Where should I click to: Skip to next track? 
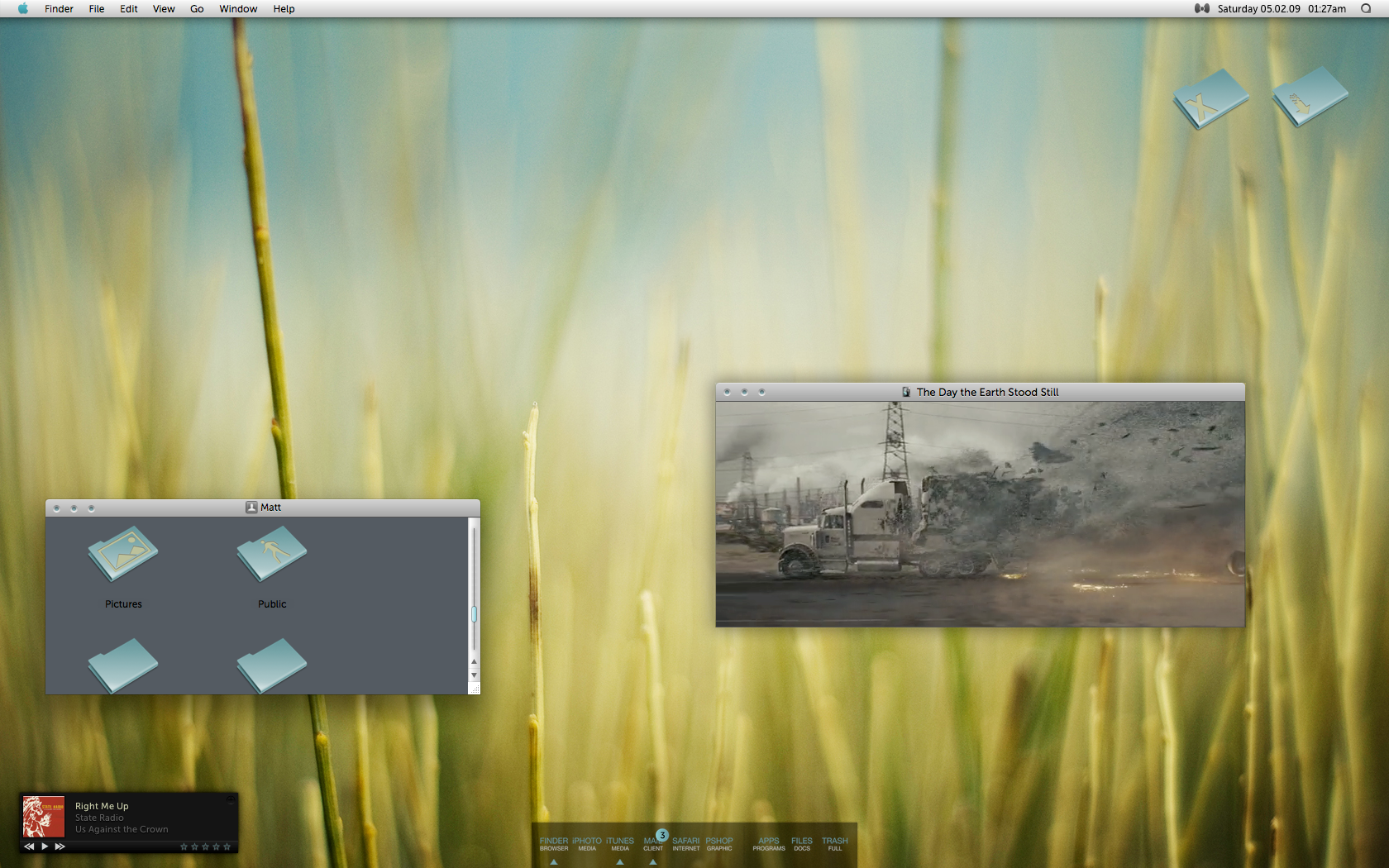pyautogui.click(x=60, y=847)
